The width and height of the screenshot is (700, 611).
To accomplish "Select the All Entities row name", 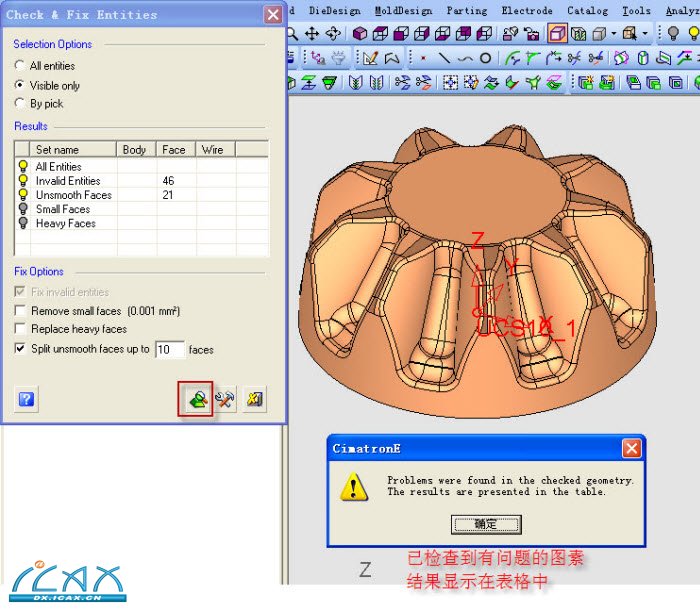I will [x=58, y=166].
